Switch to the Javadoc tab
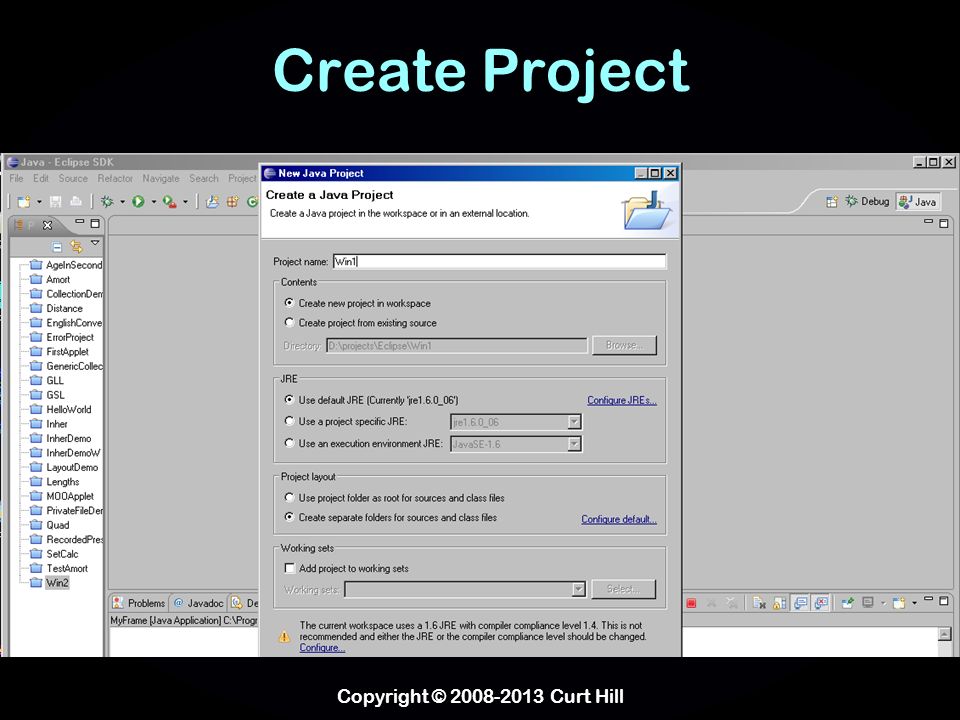 [x=198, y=603]
